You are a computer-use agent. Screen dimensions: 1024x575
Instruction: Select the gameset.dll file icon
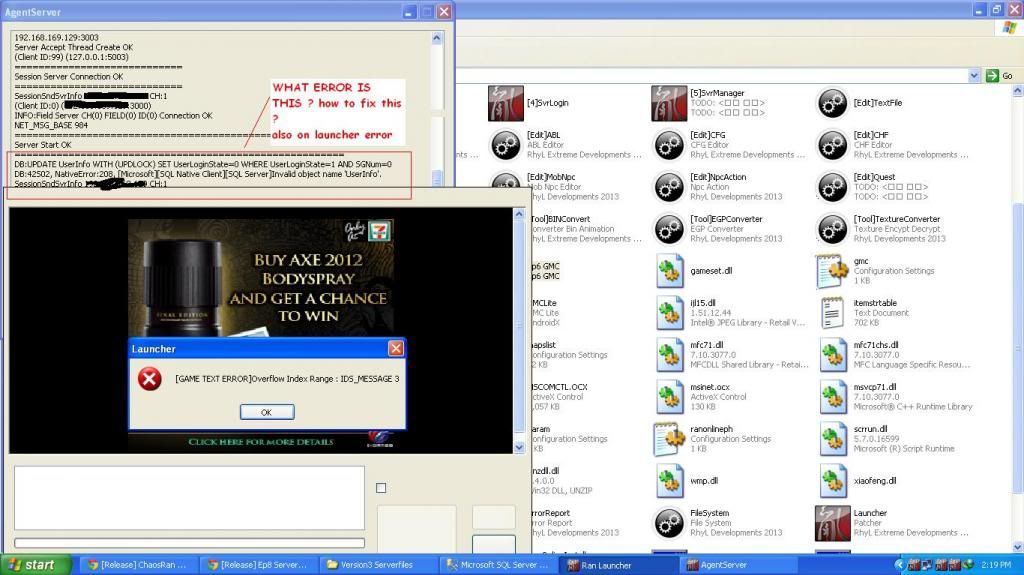pos(669,272)
